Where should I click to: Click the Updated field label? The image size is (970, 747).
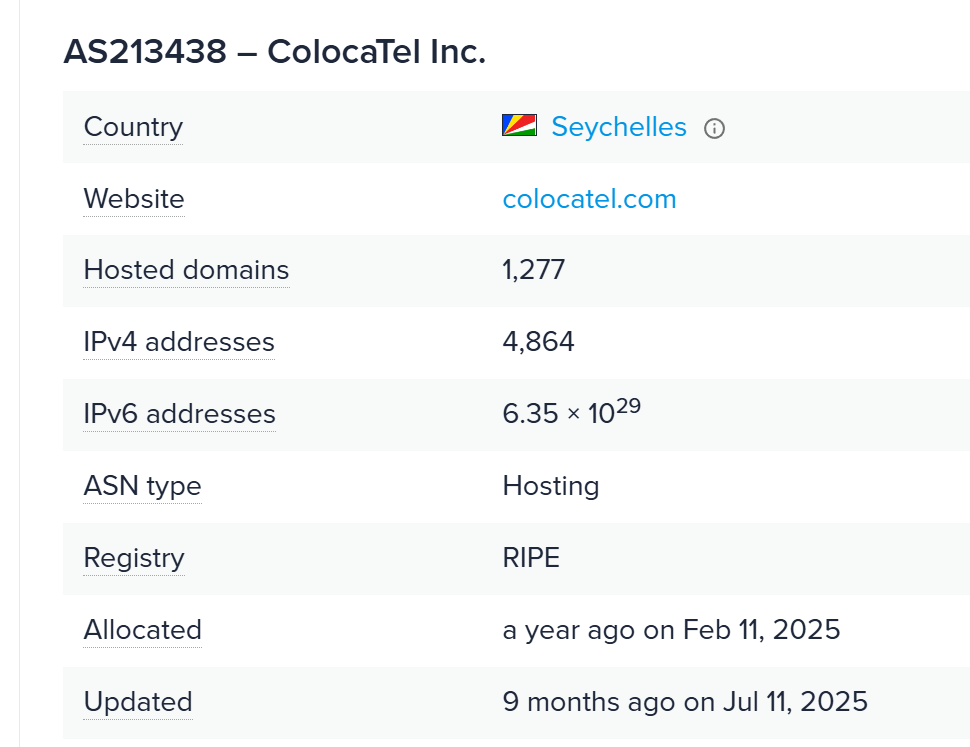138,702
